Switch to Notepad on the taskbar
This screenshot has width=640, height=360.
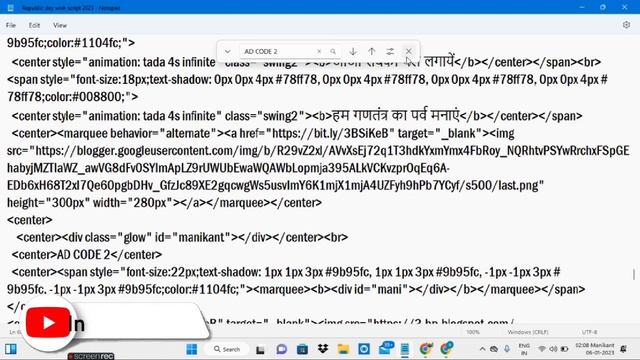(405, 349)
